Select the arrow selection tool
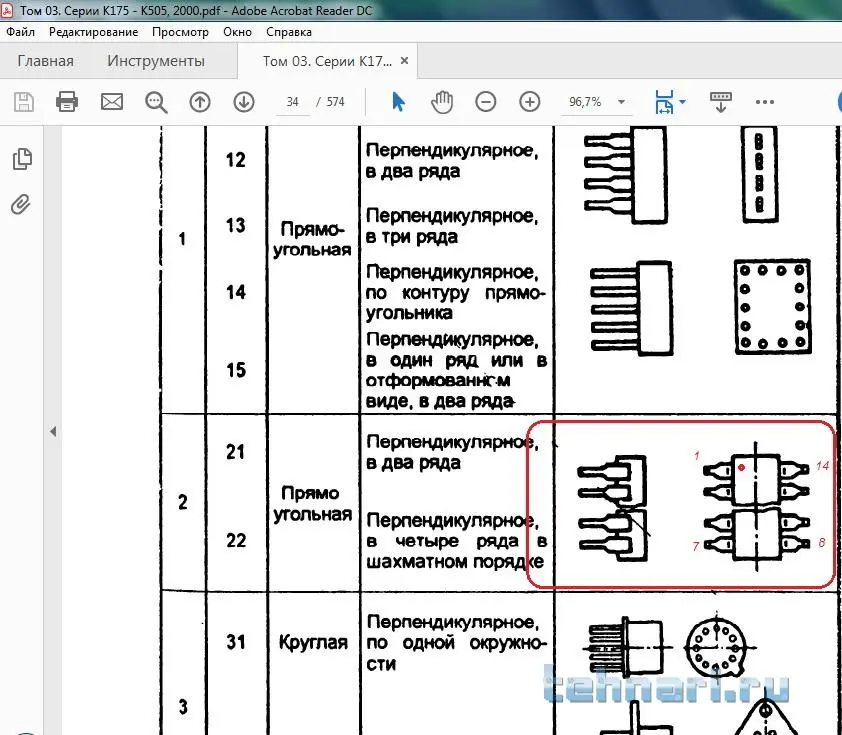Viewport: 842px width, 735px height. 398,101
